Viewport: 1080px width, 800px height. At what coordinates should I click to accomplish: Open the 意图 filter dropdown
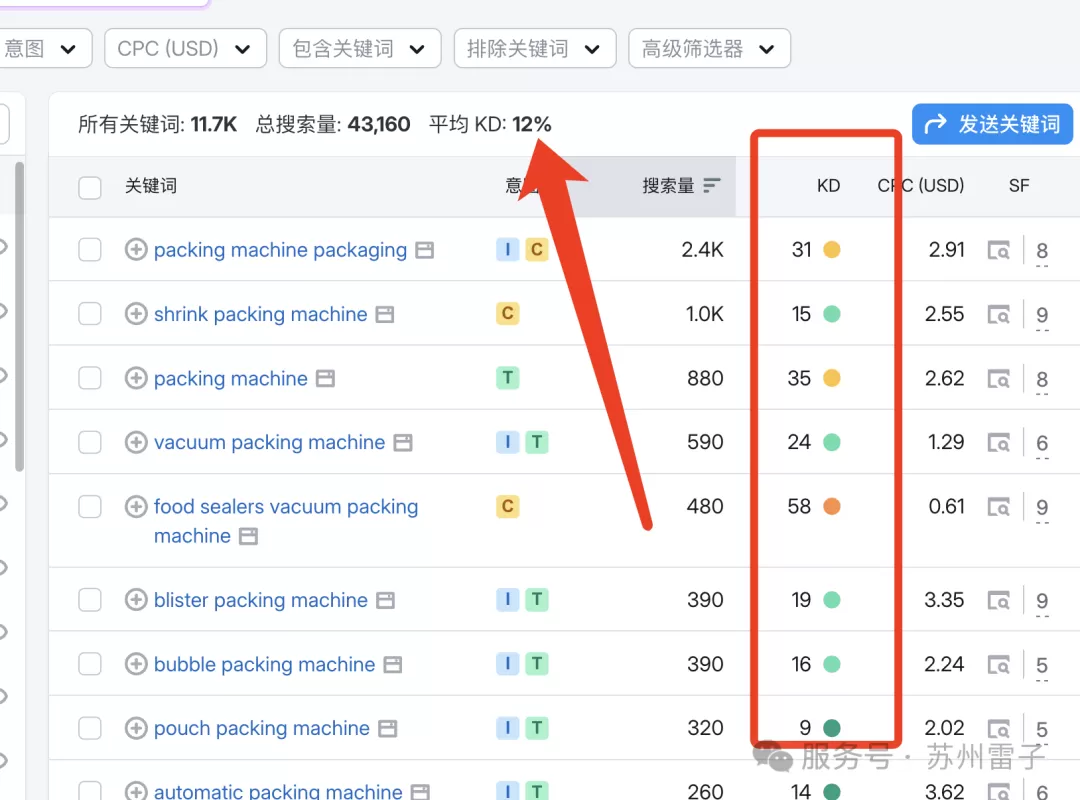click(x=44, y=48)
